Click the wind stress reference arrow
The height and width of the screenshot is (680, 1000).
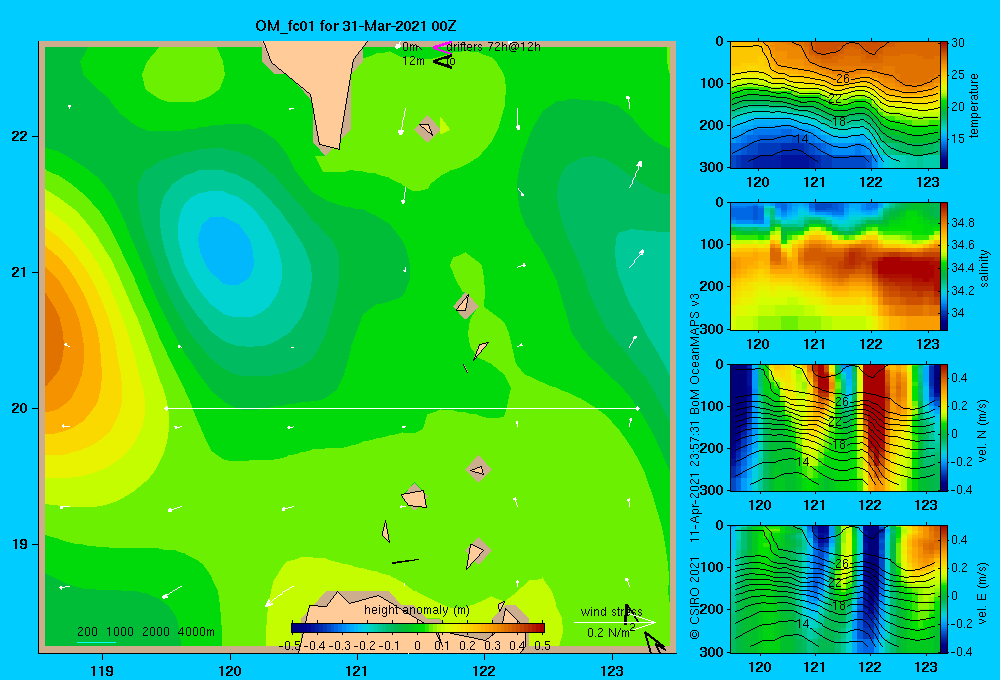click(614, 622)
